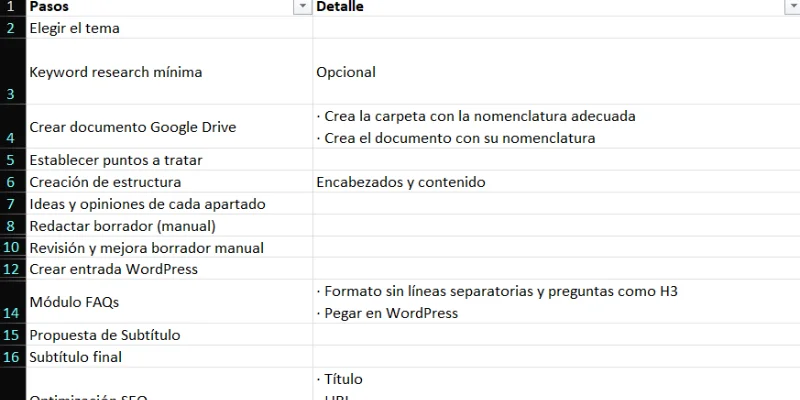The height and width of the screenshot is (400, 800).
Task: Select row header 8
Action: click(x=13, y=226)
